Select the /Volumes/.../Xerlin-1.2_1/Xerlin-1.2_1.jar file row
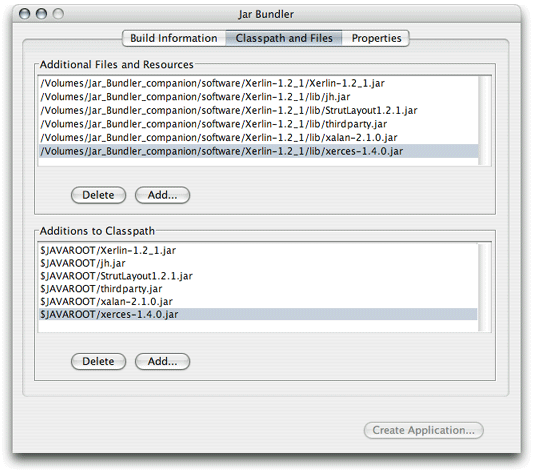Image resolution: width=534 pixels, height=474 pixels. pos(258,83)
